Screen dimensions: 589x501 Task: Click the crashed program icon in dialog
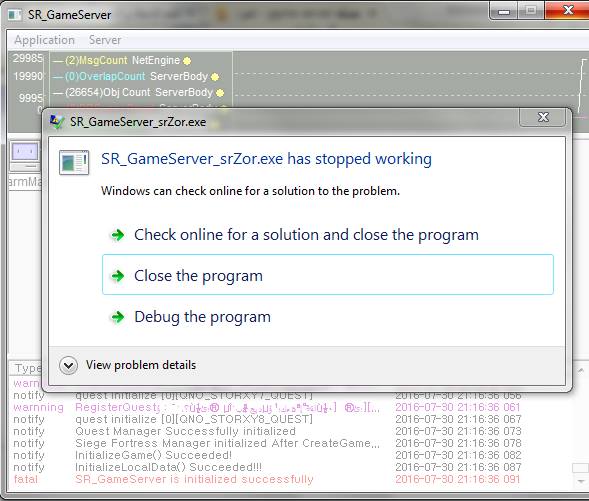[74, 162]
